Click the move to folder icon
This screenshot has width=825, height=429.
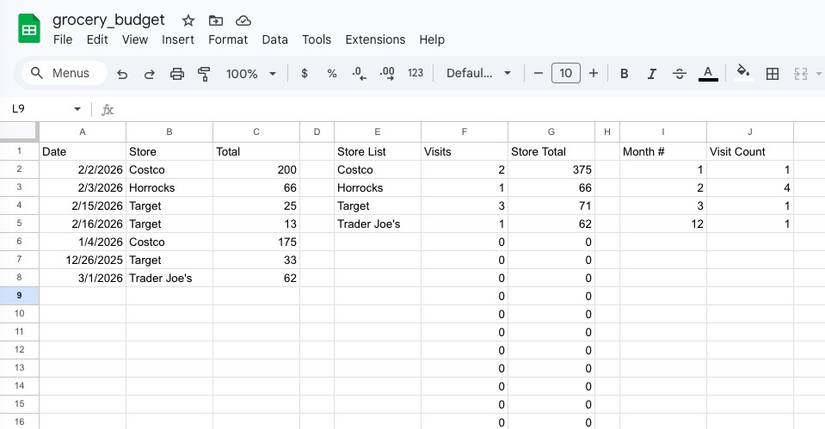[216, 21]
